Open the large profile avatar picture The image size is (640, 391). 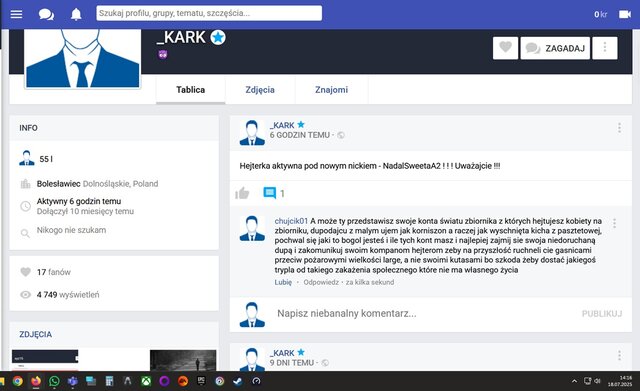[x=82, y=58]
